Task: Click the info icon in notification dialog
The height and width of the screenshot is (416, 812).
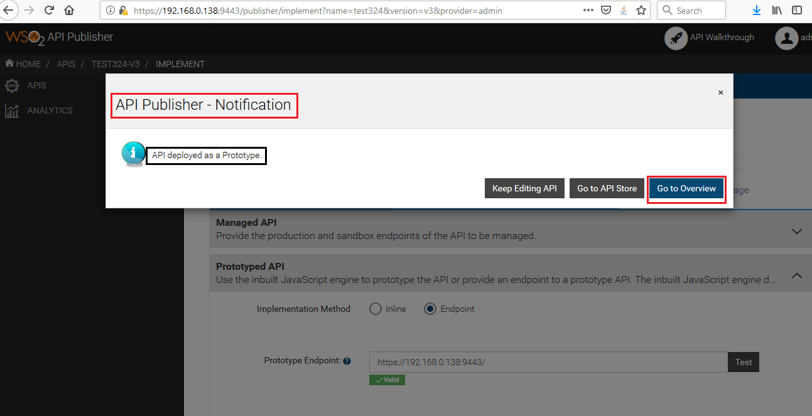Action: pos(134,154)
